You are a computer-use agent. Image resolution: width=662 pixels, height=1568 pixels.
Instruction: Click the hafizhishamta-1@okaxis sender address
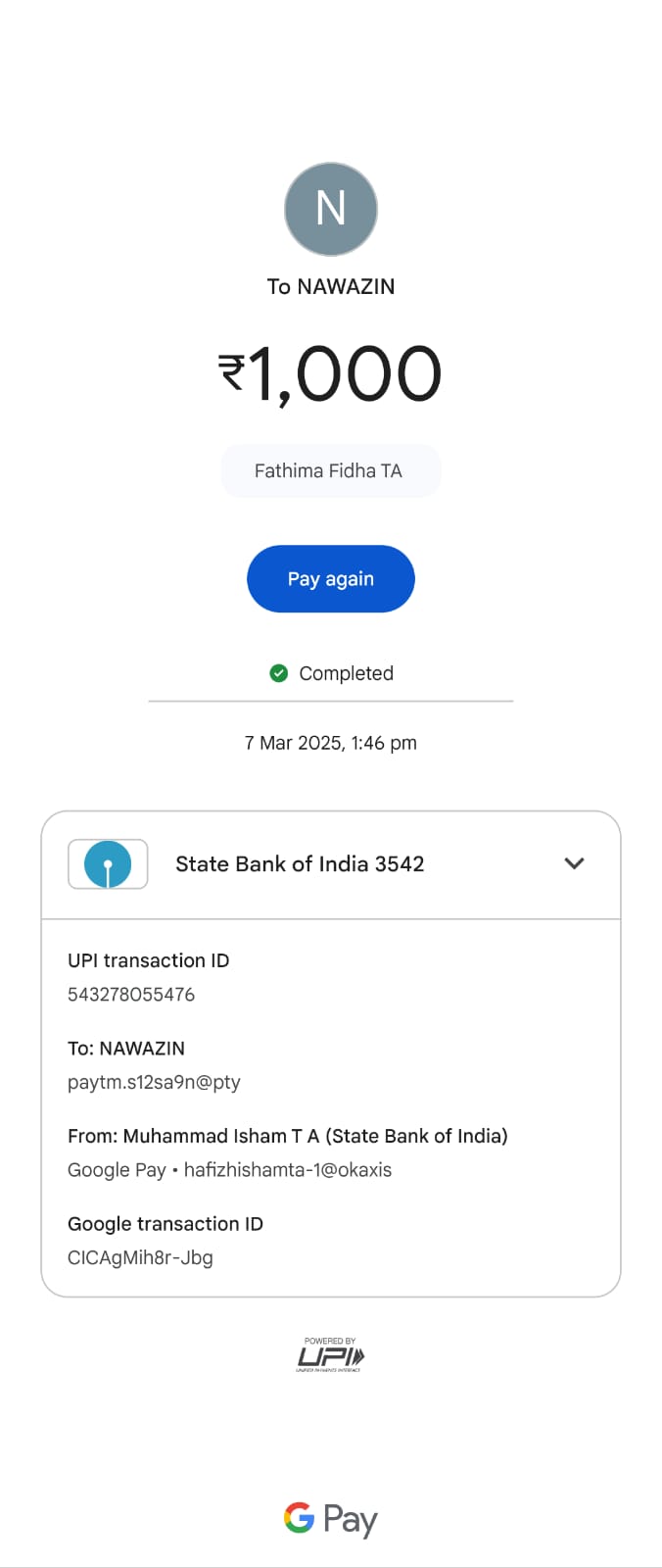287,1170
